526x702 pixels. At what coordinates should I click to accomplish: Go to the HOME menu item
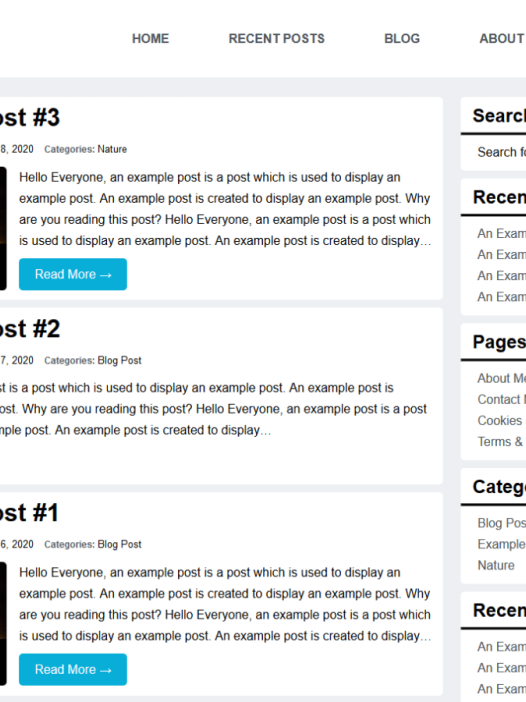coord(150,39)
